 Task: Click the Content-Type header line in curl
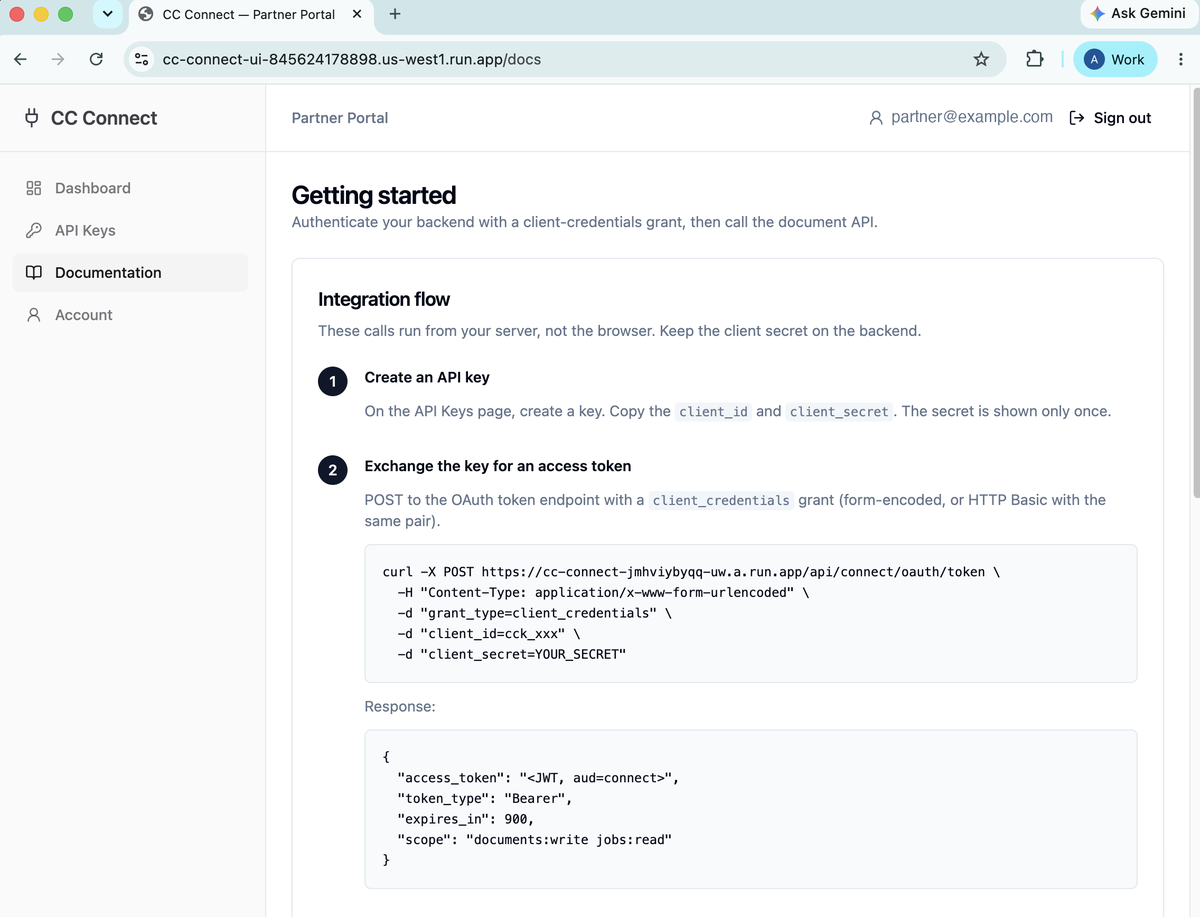[603, 593]
